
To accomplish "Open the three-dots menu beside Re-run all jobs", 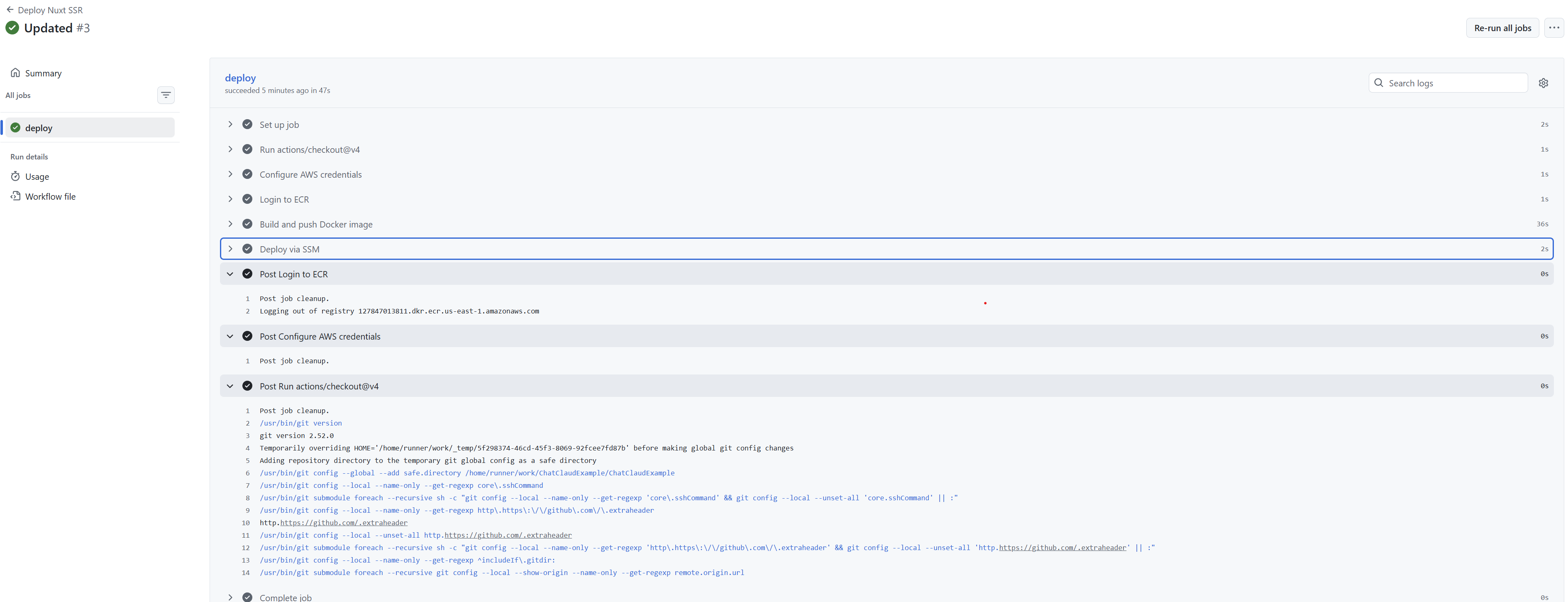I will tap(1554, 28).
